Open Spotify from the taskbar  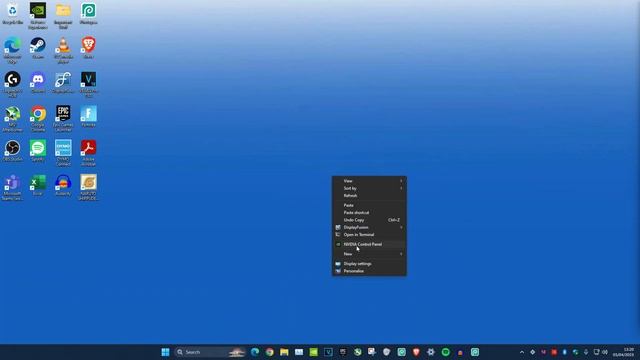(x=446, y=352)
